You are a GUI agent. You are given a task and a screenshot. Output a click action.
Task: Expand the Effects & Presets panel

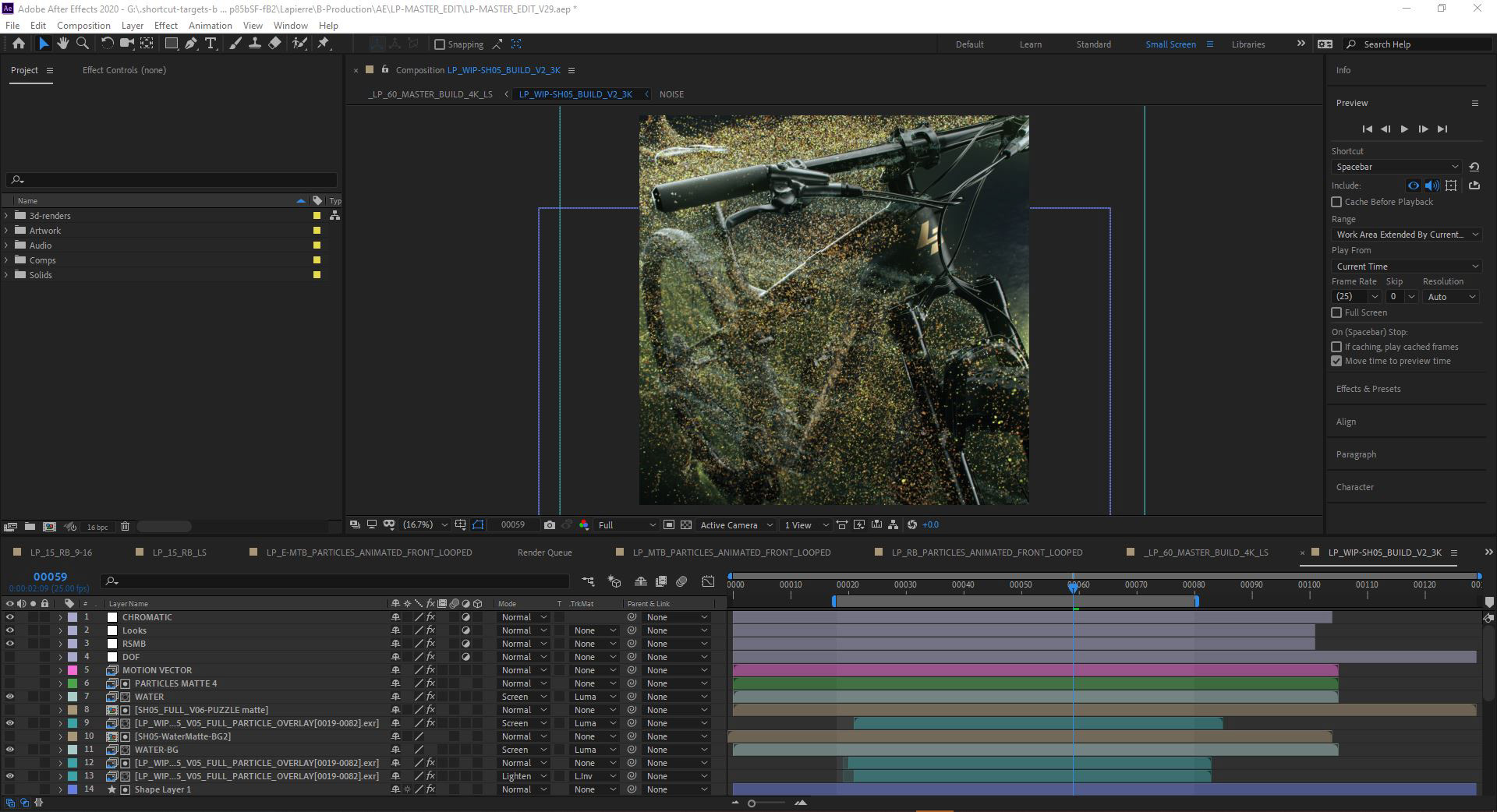coord(1368,389)
